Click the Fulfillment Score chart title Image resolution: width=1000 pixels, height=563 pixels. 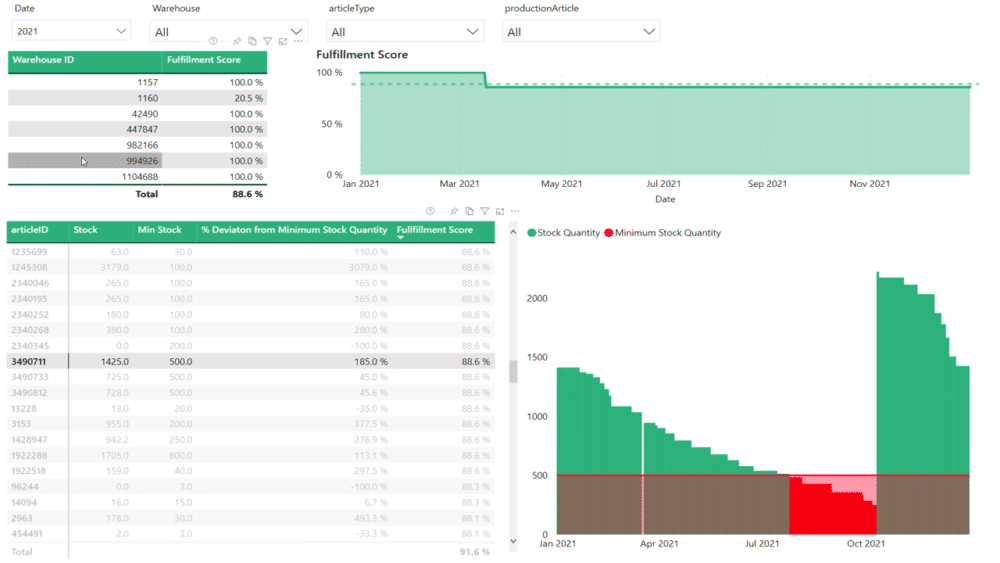pyautogui.click(x=362, y=55)
